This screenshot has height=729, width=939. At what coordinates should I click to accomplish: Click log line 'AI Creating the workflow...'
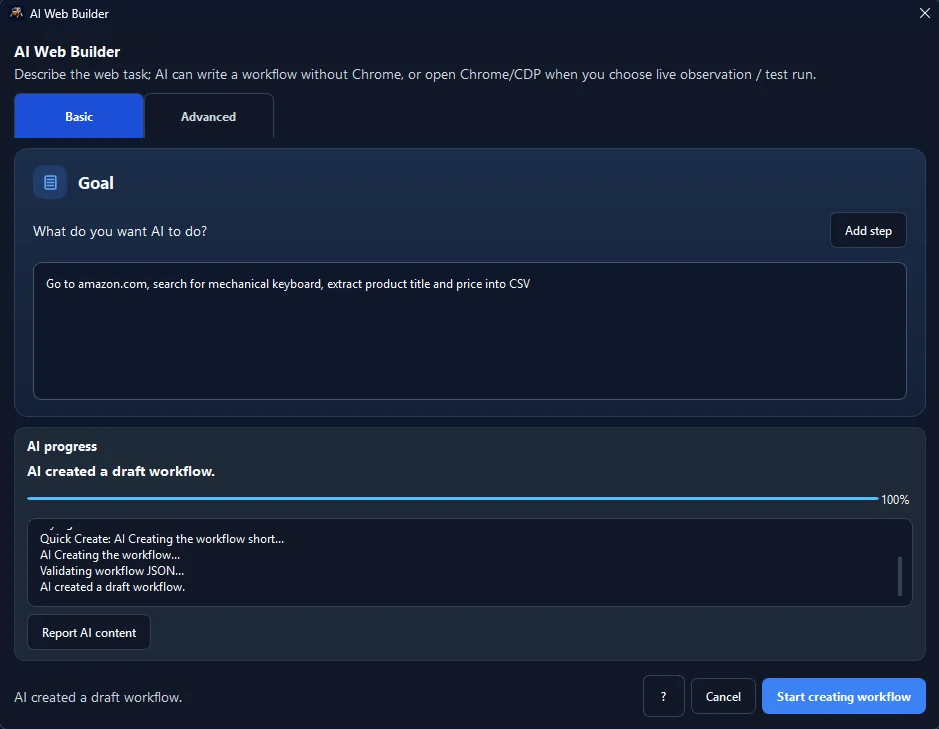coord(110,555)
